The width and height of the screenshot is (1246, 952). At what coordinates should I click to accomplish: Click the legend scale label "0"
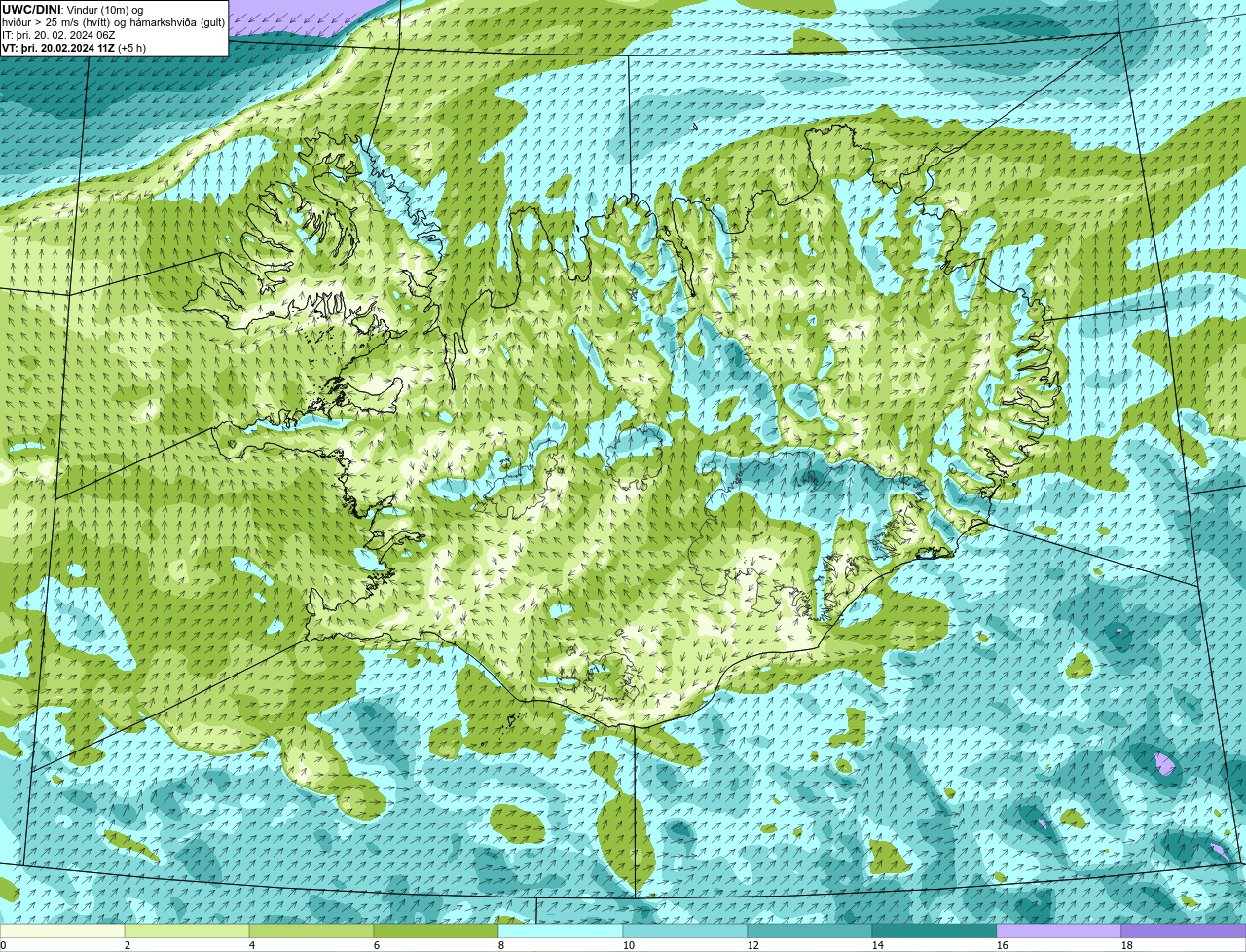pyautogui.click(x=4, y=945)
